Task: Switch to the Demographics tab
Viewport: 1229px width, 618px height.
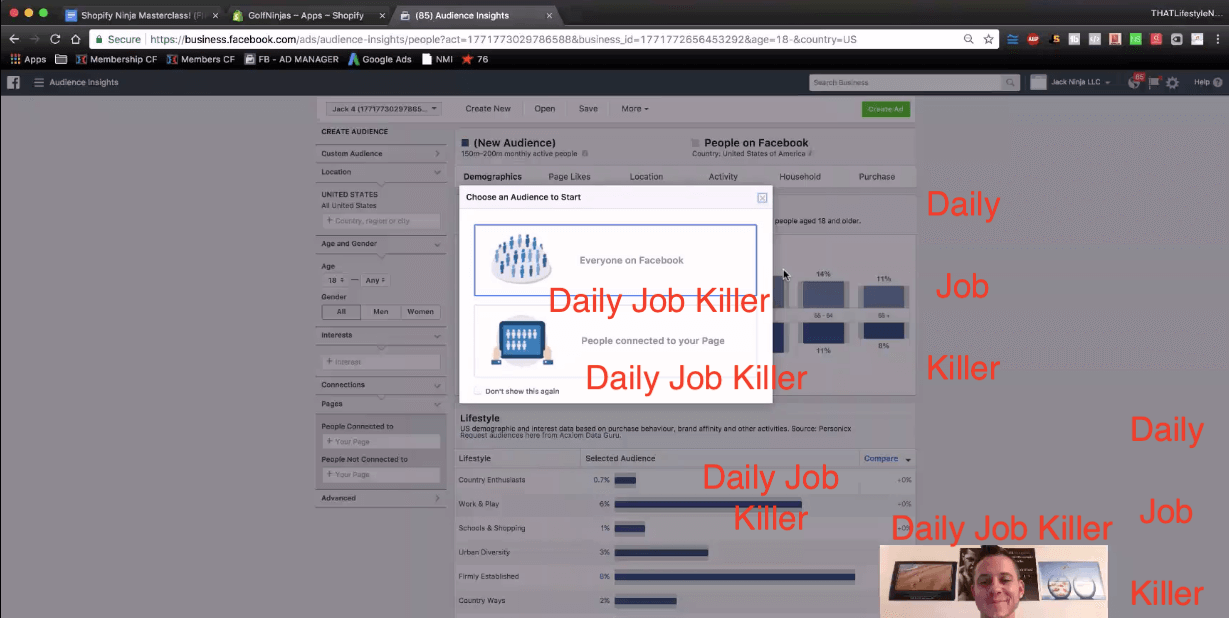Action: click(x=492, y=177)
